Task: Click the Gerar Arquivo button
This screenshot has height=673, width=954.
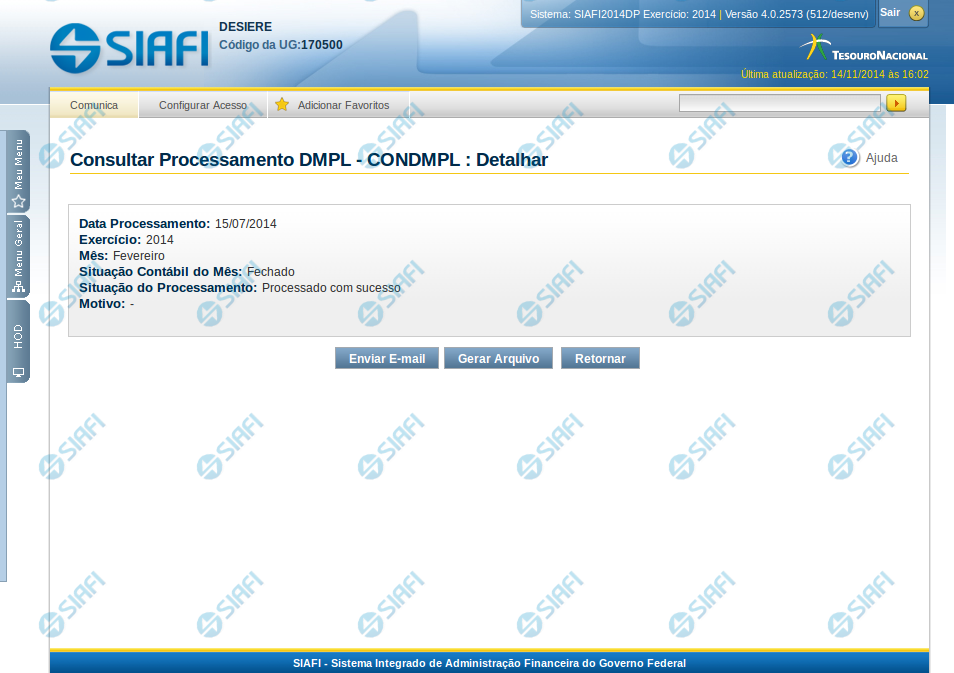Action: tap(498, 359)
